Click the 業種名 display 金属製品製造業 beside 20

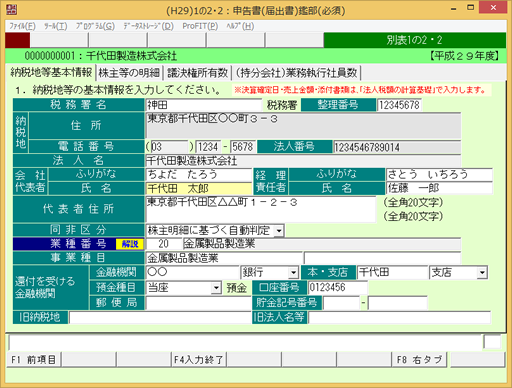click(322, 244)
